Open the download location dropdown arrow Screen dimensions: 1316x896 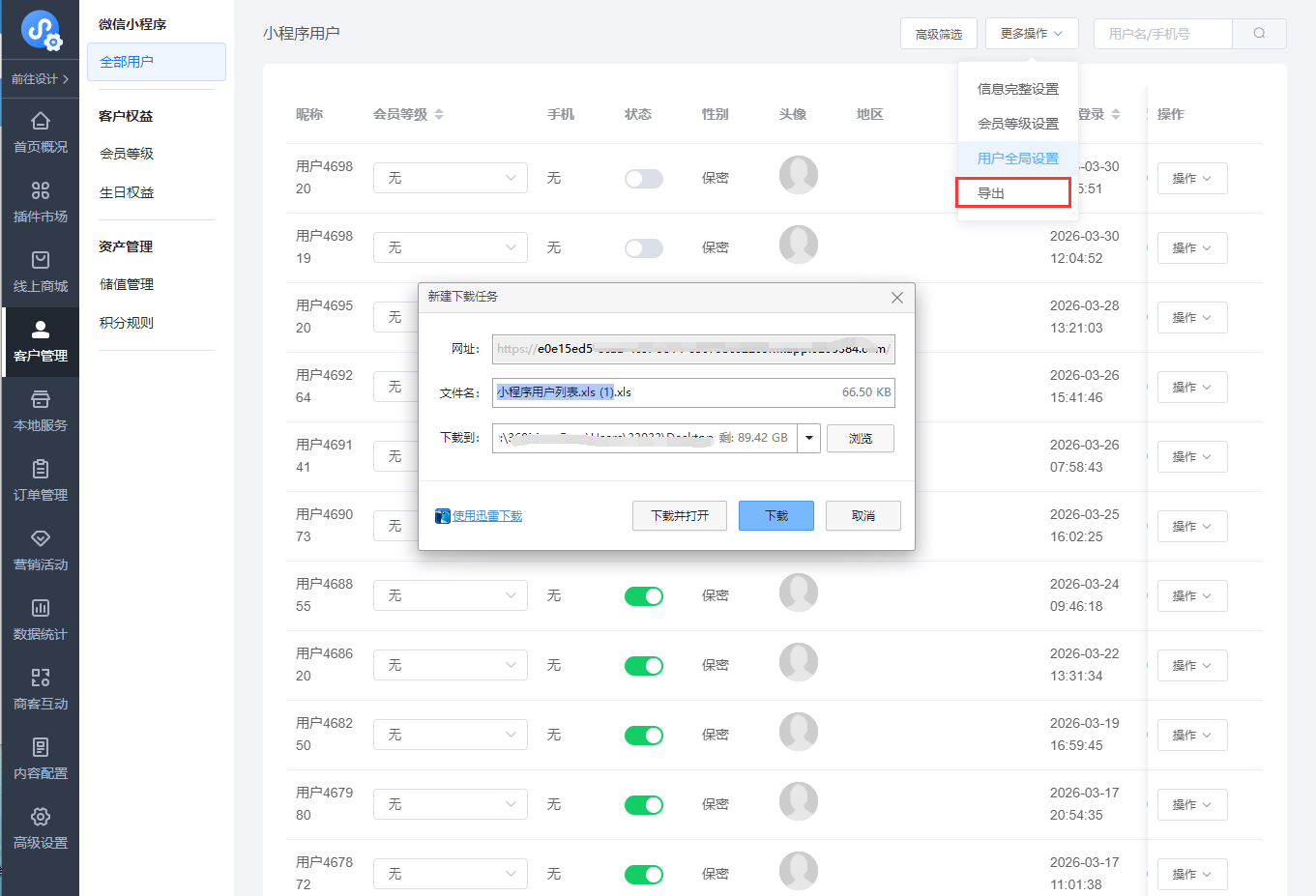click(x=809, y=439)
